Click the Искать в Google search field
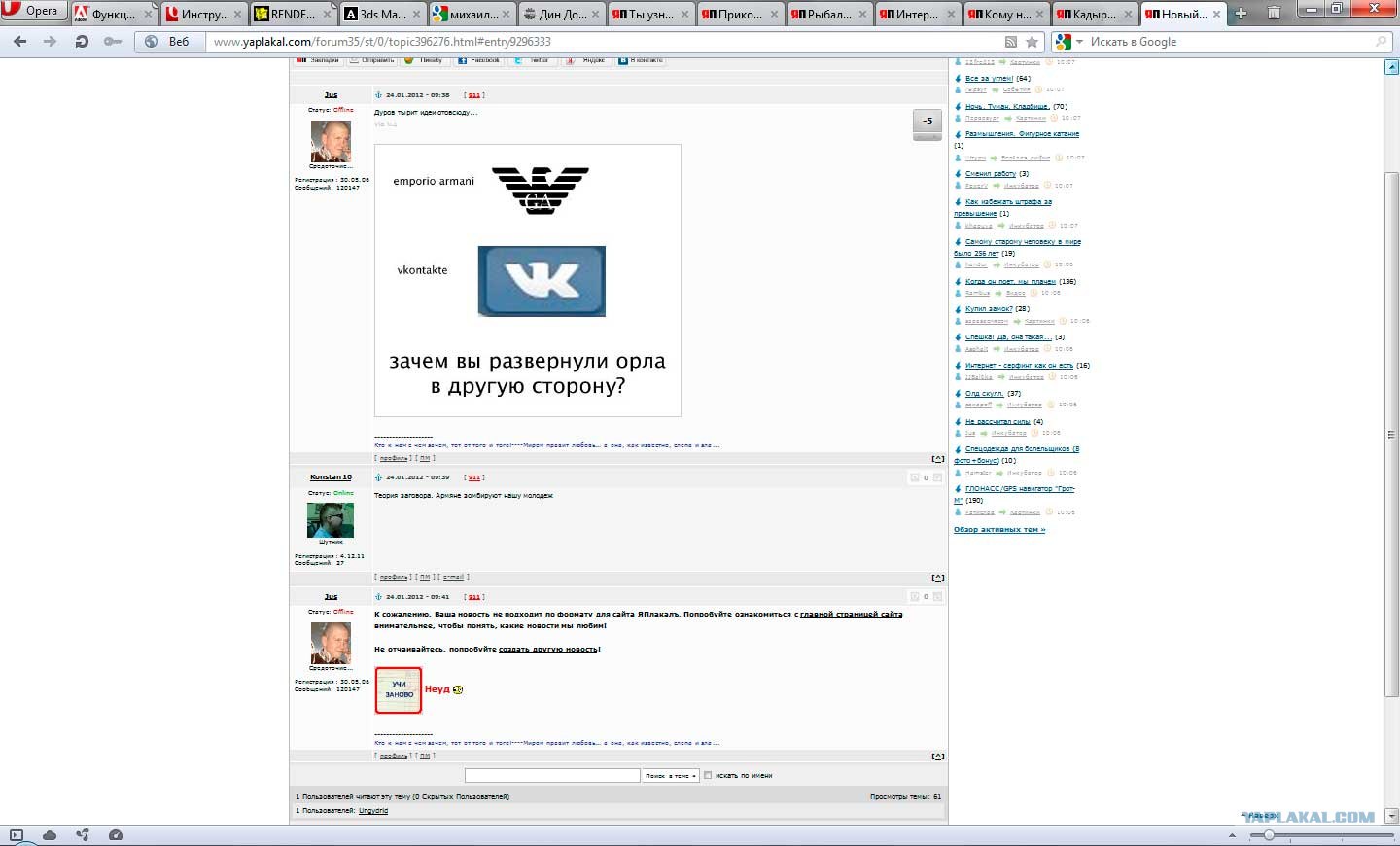Screen dimensions: 1400x846 1230,42
